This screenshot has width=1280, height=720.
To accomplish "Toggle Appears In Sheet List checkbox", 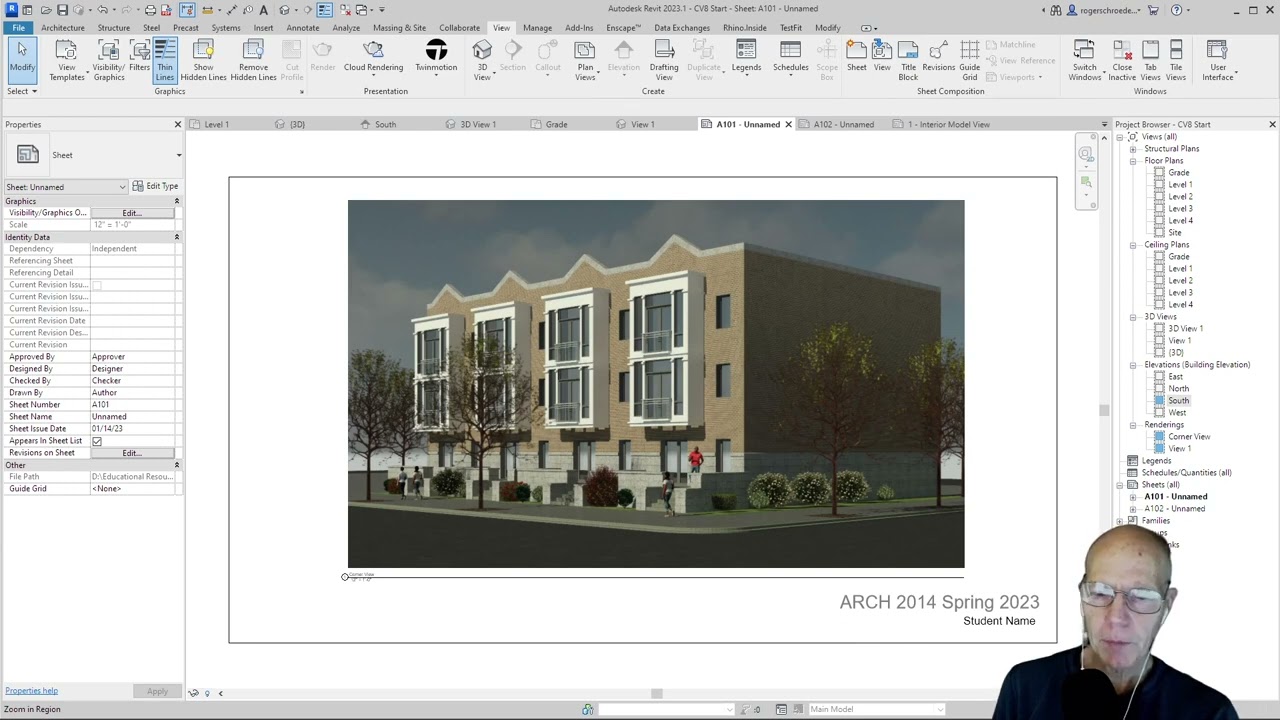I will [x=97, y=441].
